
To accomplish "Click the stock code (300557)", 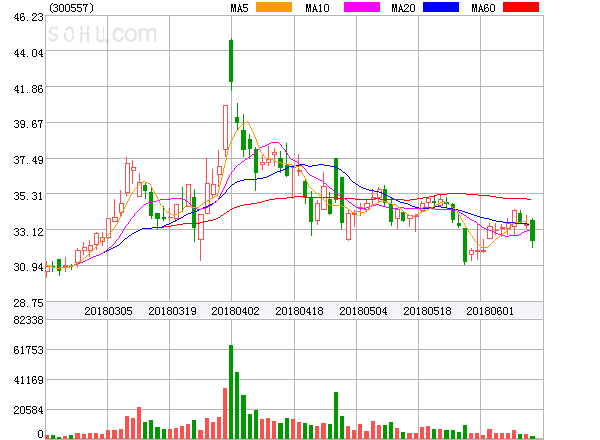I will tap(71, 8).
